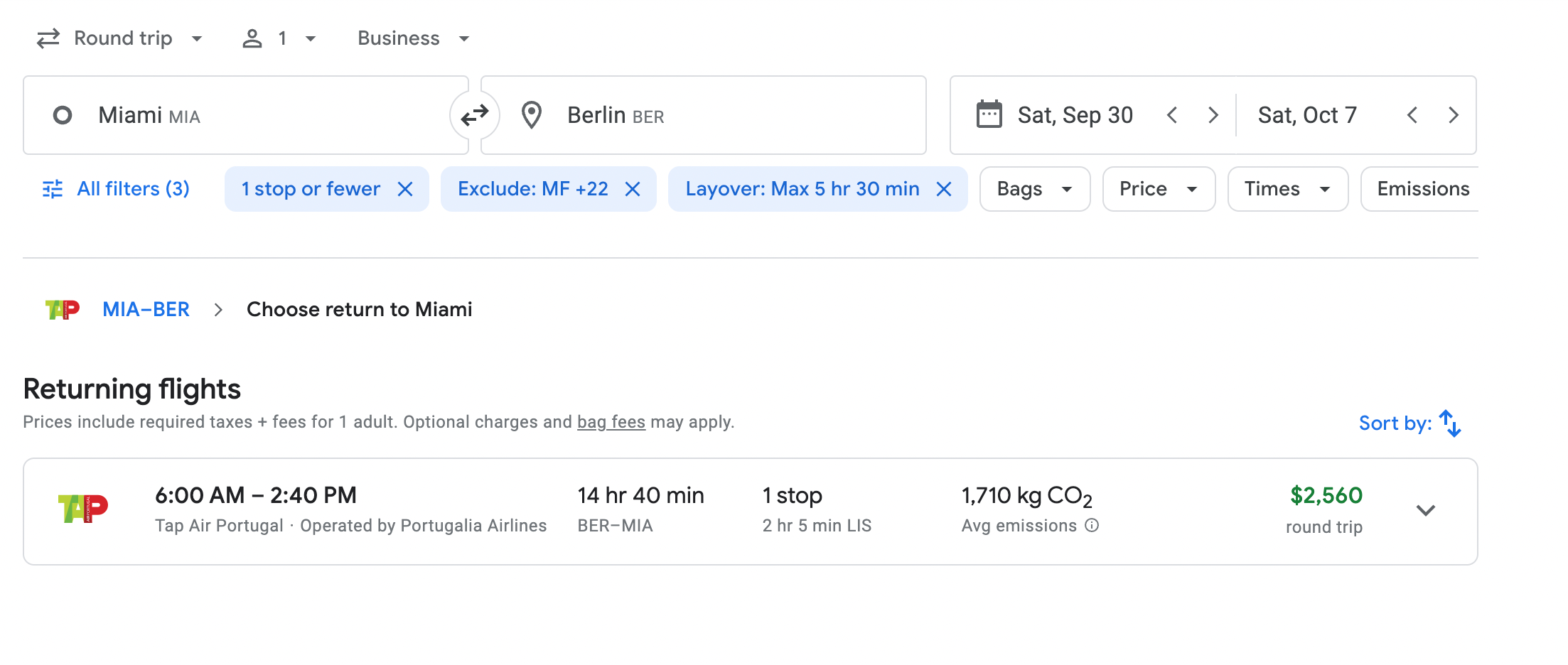The image size is (1568, 665).
Task: Change Business seating class dropdown
Action: [413, 38]
